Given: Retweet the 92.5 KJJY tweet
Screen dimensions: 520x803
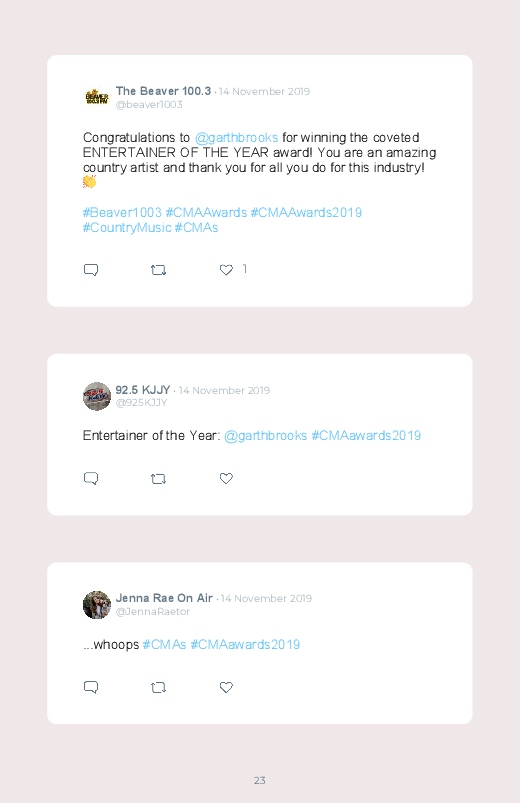Looking at the screenshot, I should point(158,479).
